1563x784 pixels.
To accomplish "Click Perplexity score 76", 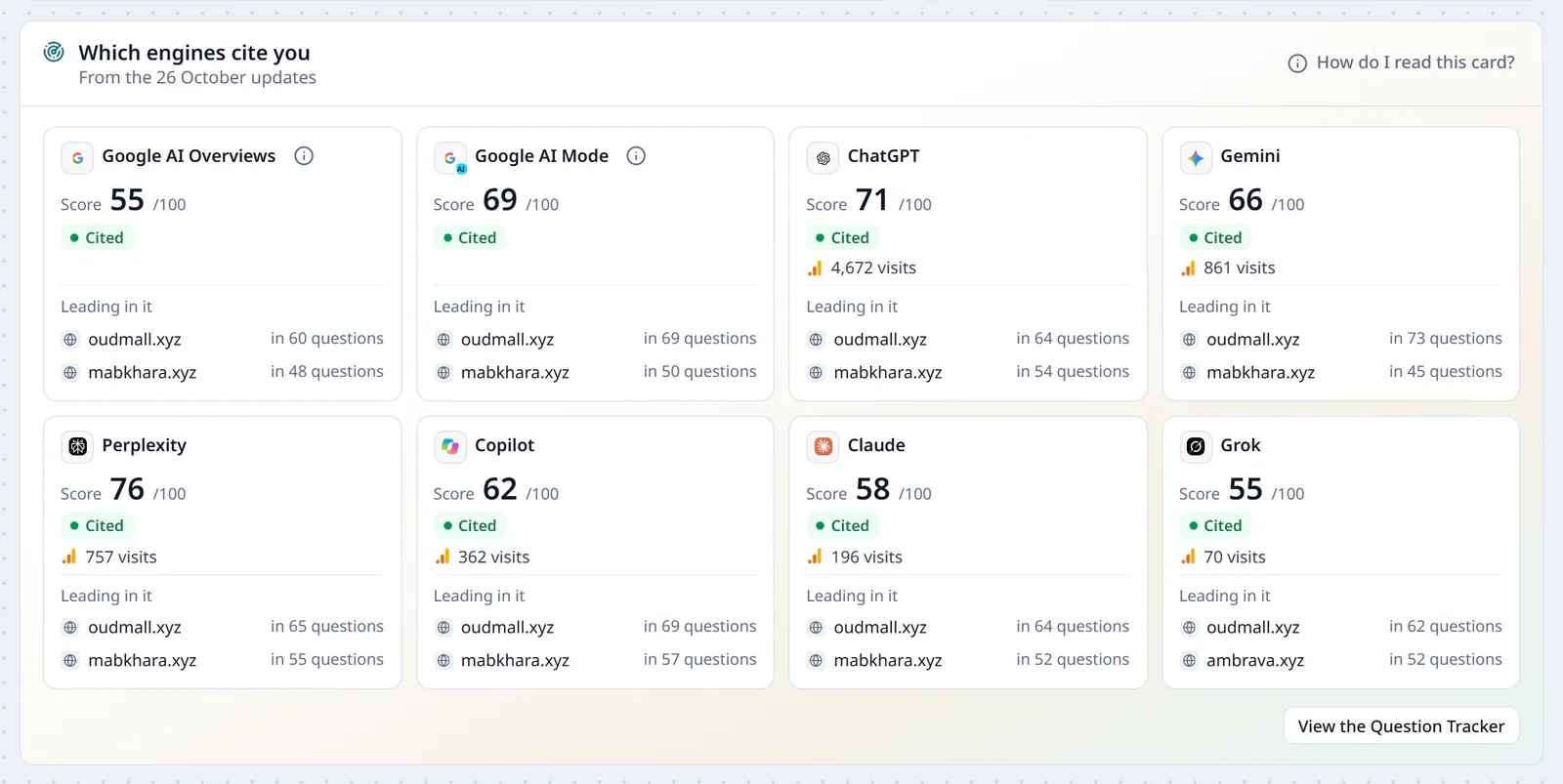I will pos(127,489).
